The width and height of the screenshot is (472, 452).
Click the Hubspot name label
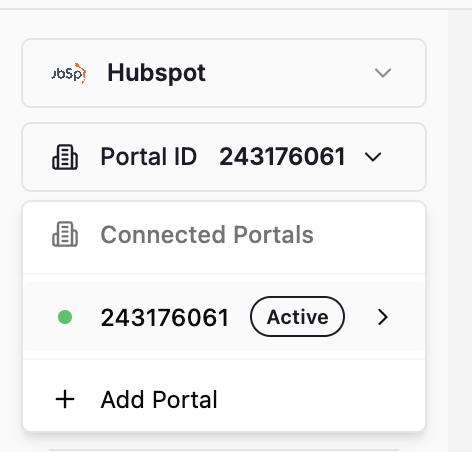tap(156, 73)
